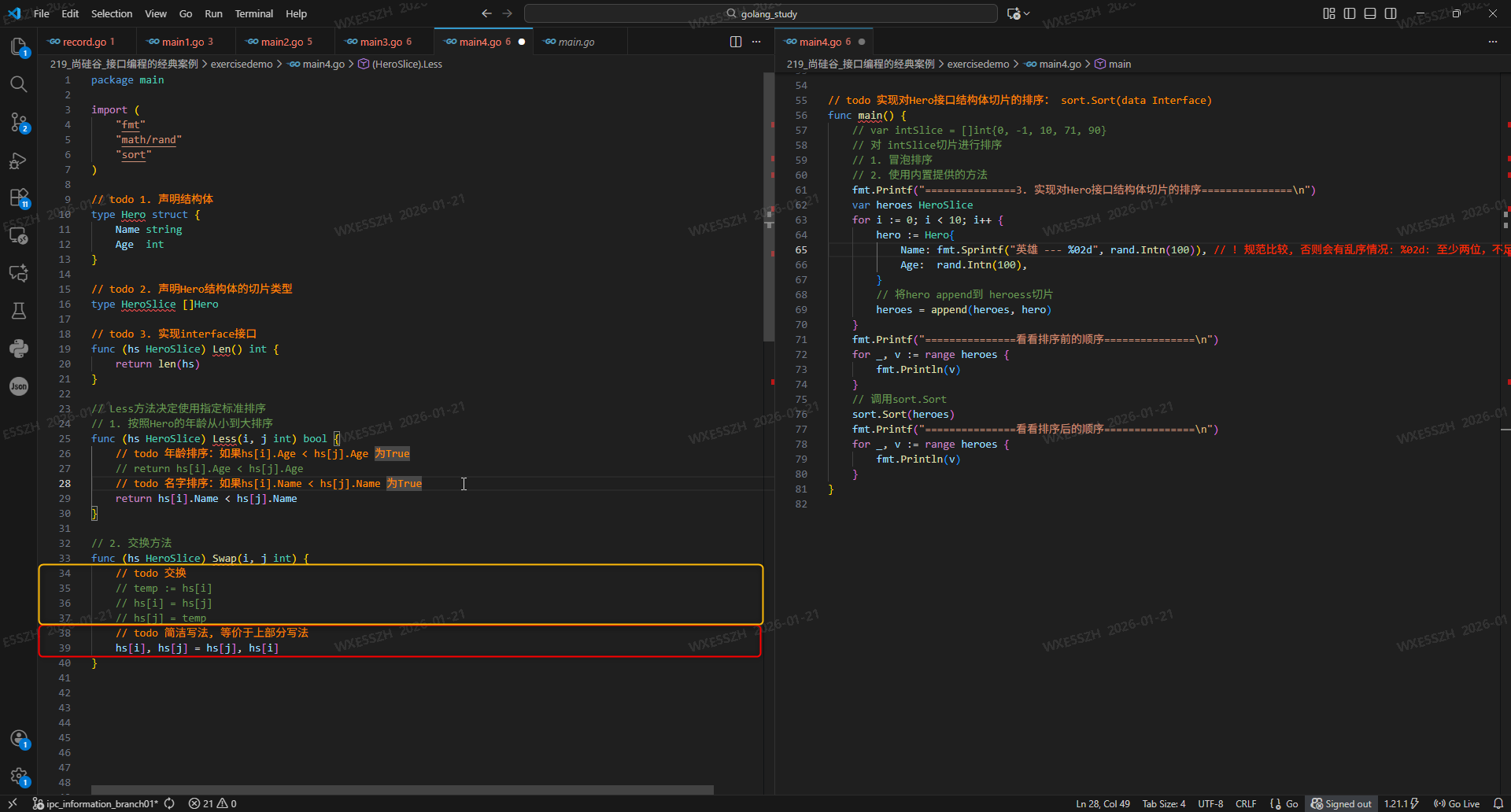Viewport: 1511px width, 812px height.
Task: Click Go Live in status bar
Action: [x=1457, y=803]
